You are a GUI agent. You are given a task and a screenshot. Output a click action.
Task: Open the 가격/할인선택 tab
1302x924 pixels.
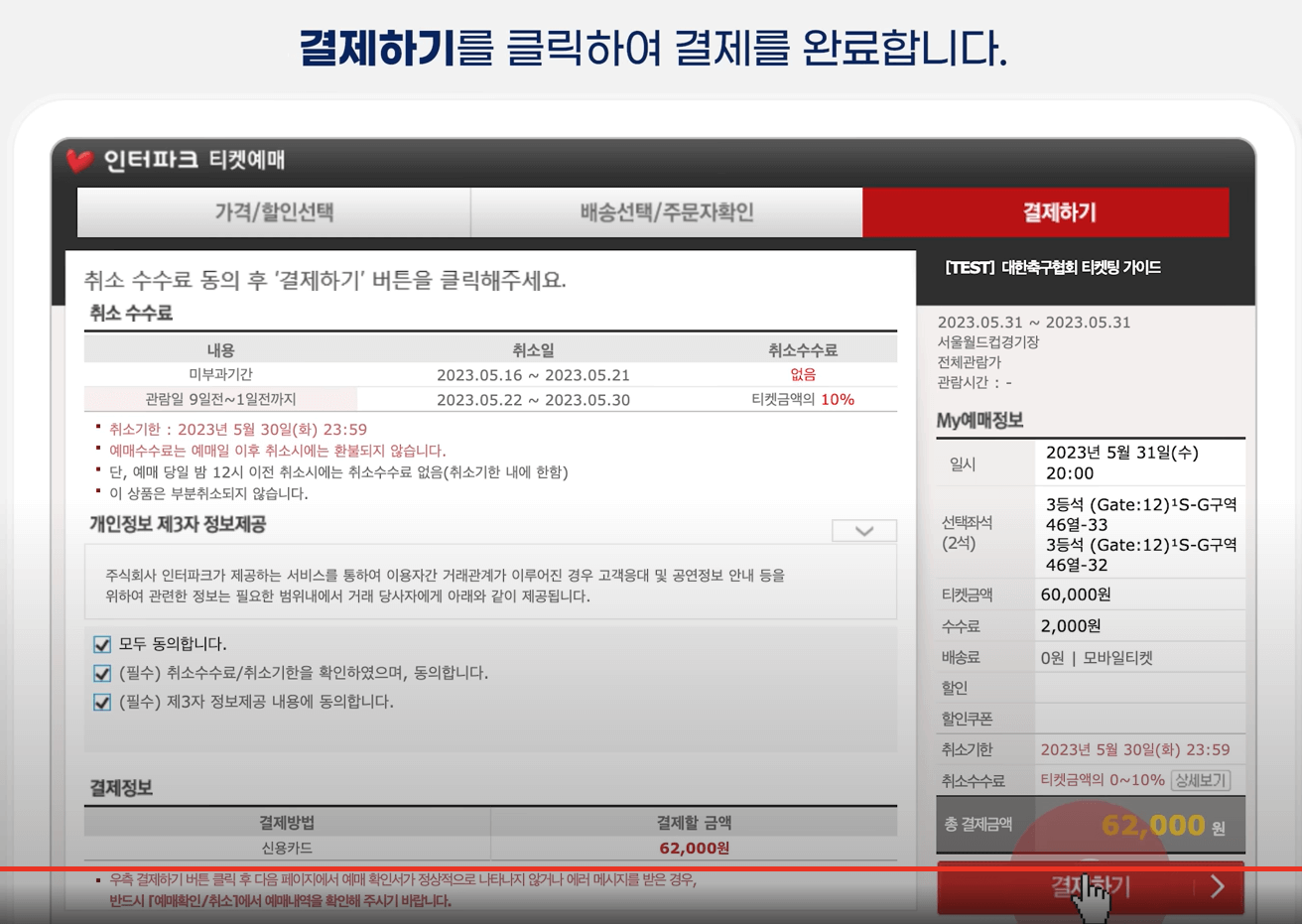point(274,212)
